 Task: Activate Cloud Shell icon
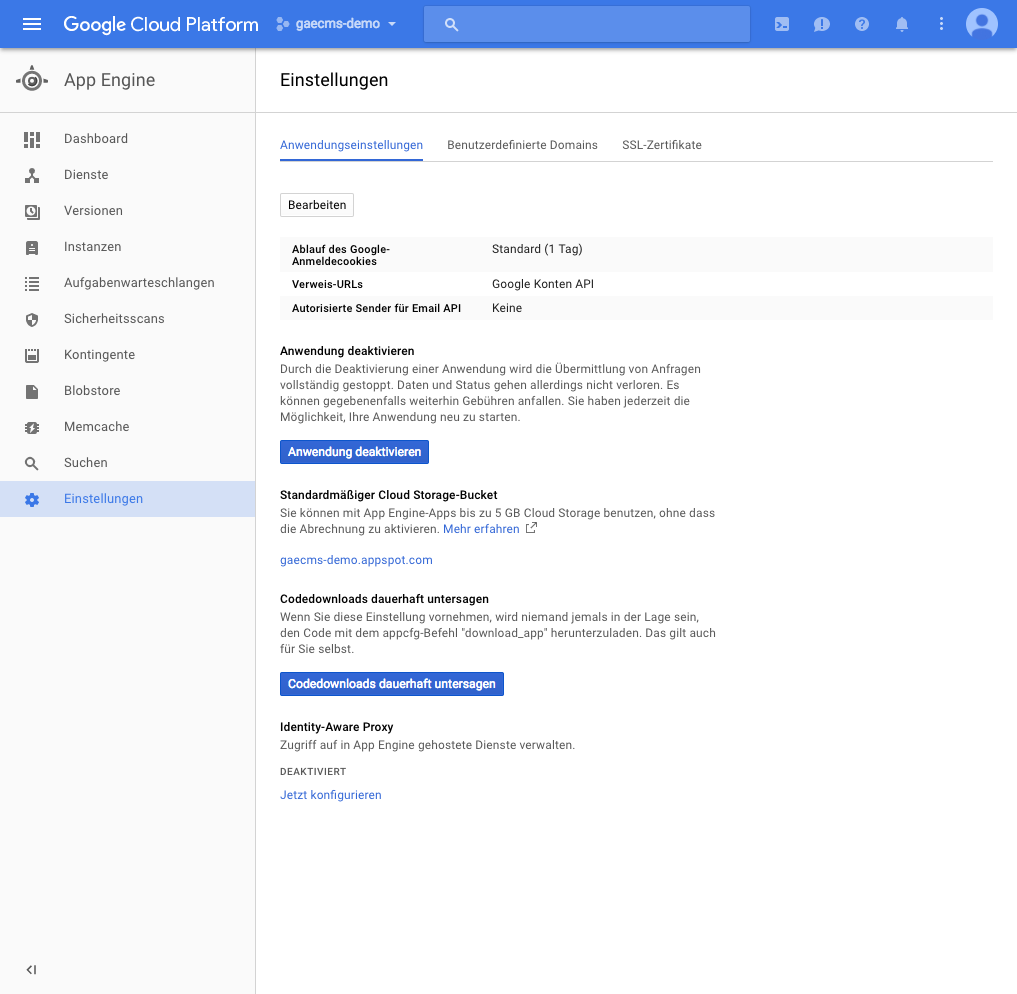tap(782, 25)
